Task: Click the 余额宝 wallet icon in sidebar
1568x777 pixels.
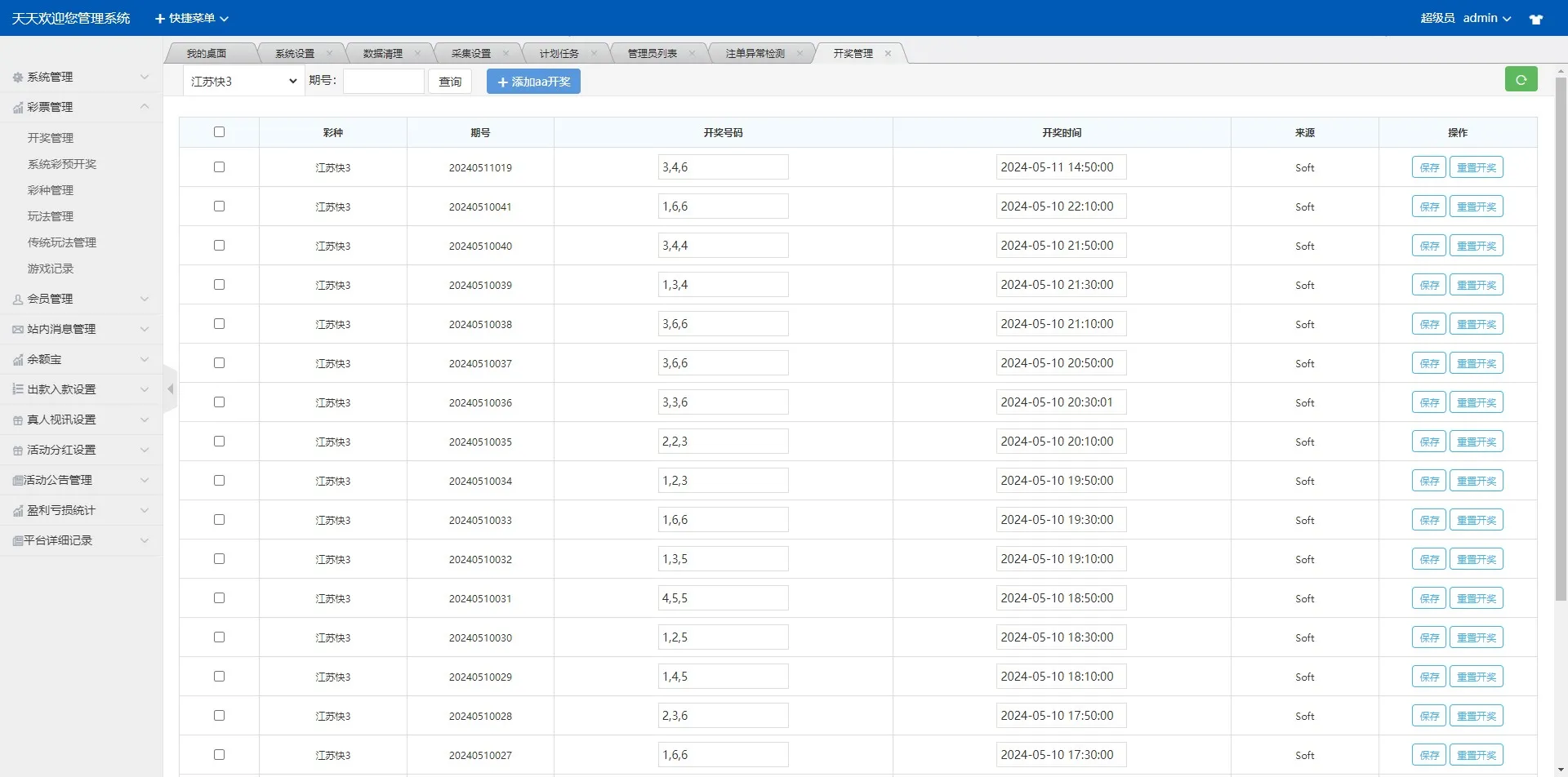Action: tap(16, 359)
